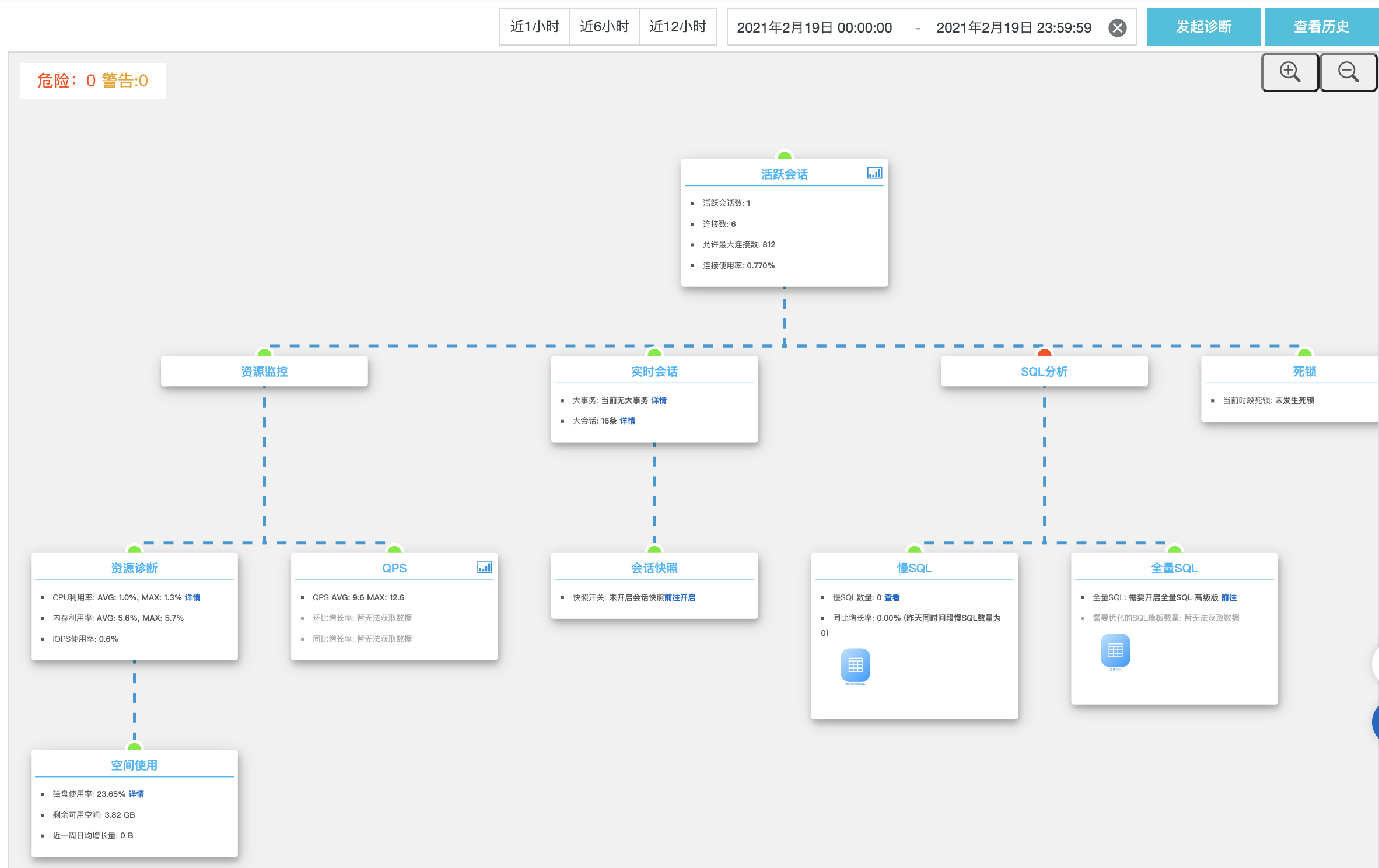Click the zoom in magnifier icon
Screen dimensions: 1379x868
1290,72
